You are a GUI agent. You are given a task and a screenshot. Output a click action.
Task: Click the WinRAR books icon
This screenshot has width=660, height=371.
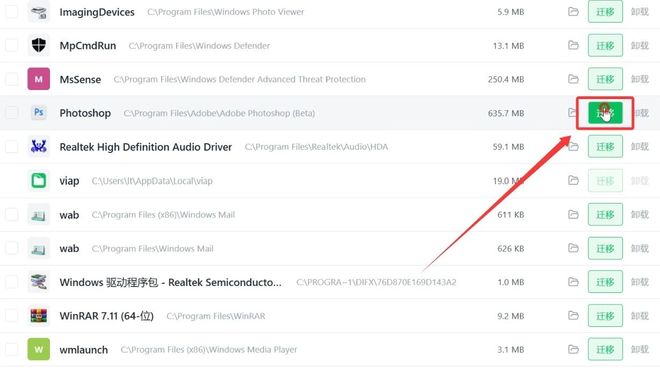[39, 315]
